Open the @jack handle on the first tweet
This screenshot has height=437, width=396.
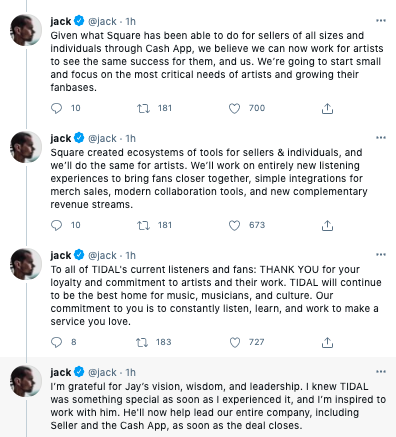[x=102, y=22]
